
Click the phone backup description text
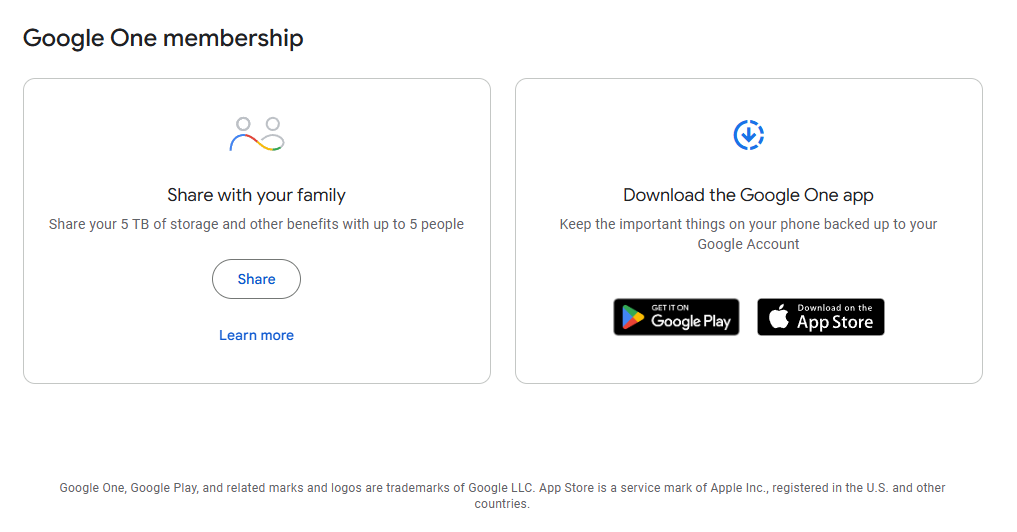point(748,234)
